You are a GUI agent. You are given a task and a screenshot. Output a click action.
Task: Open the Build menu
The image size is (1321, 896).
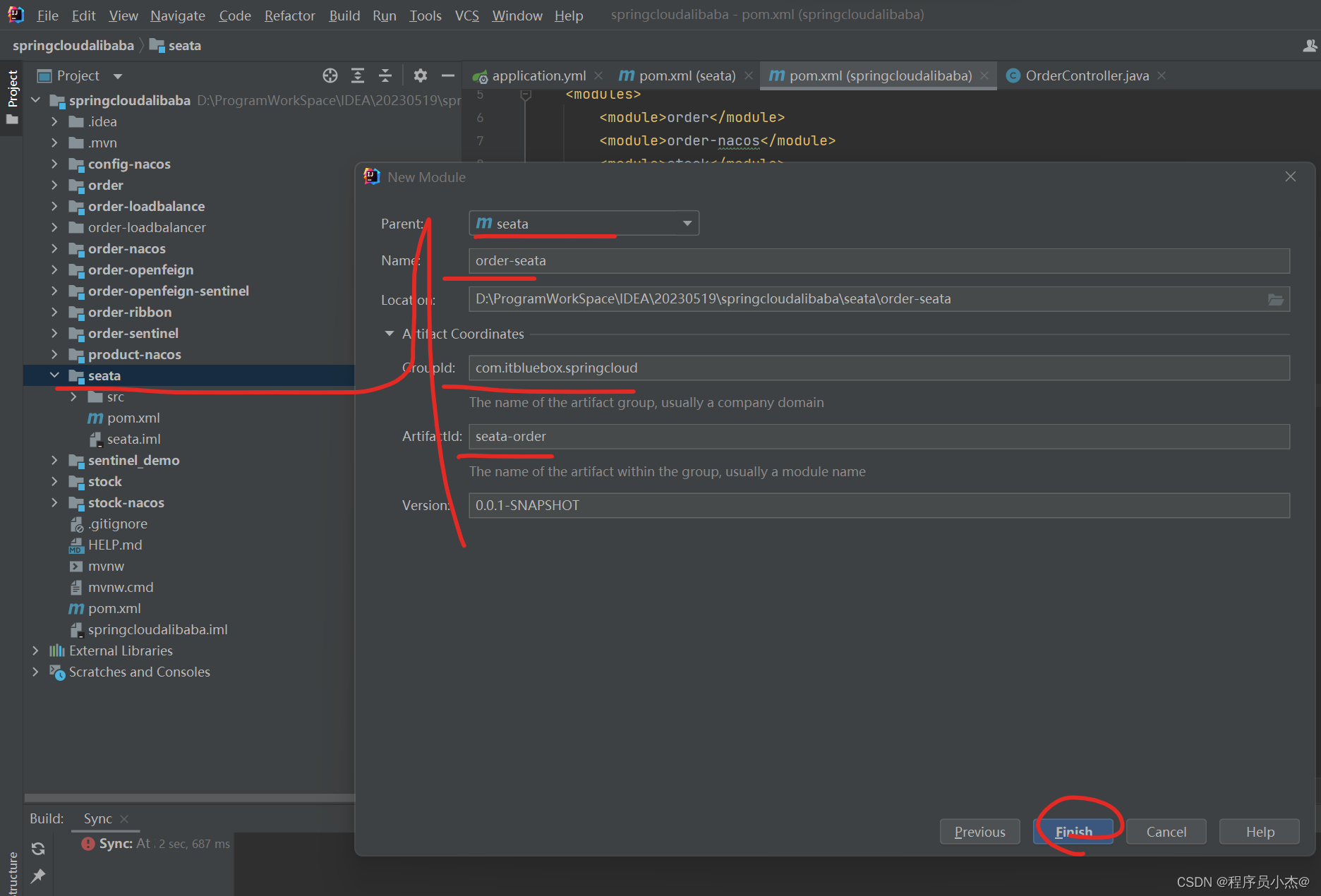click(x=344, y=16)
